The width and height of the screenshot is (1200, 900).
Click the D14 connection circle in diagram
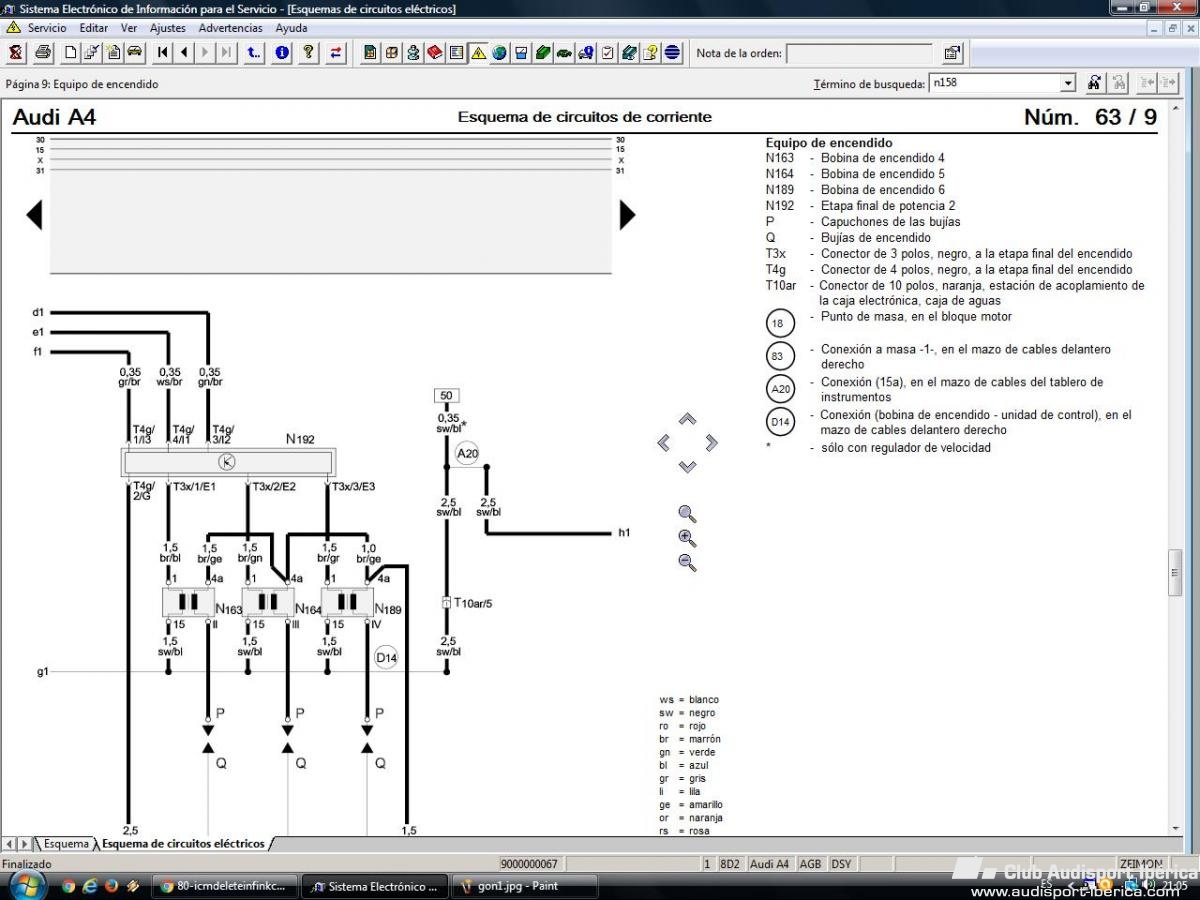pyautogui.click(x=386, y=658)
